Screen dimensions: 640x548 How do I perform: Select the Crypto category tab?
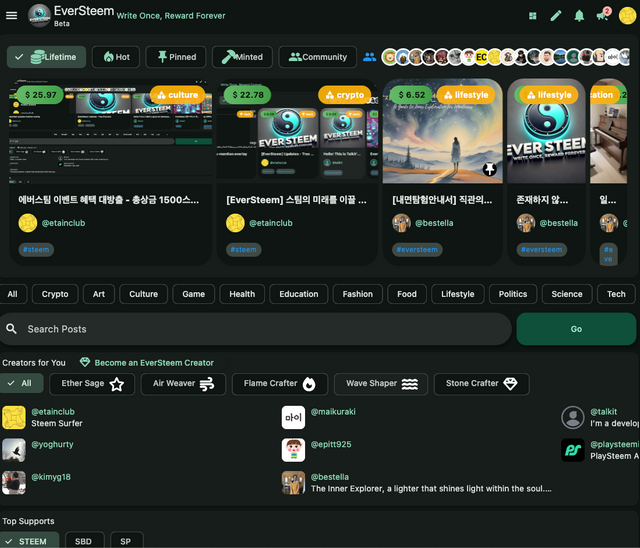[55, 294]
